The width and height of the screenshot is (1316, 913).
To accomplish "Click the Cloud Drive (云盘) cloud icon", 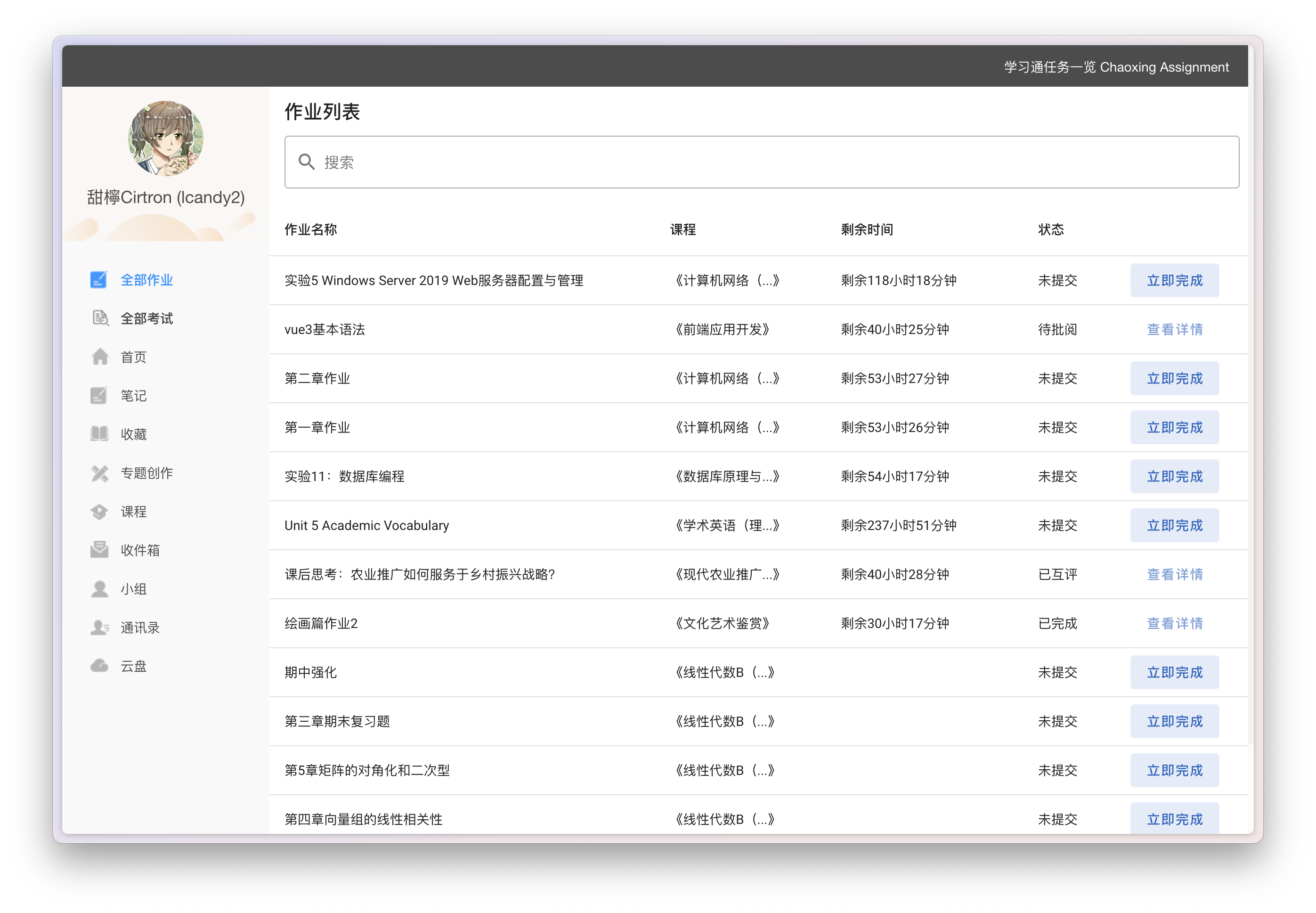I will [99, 666].
